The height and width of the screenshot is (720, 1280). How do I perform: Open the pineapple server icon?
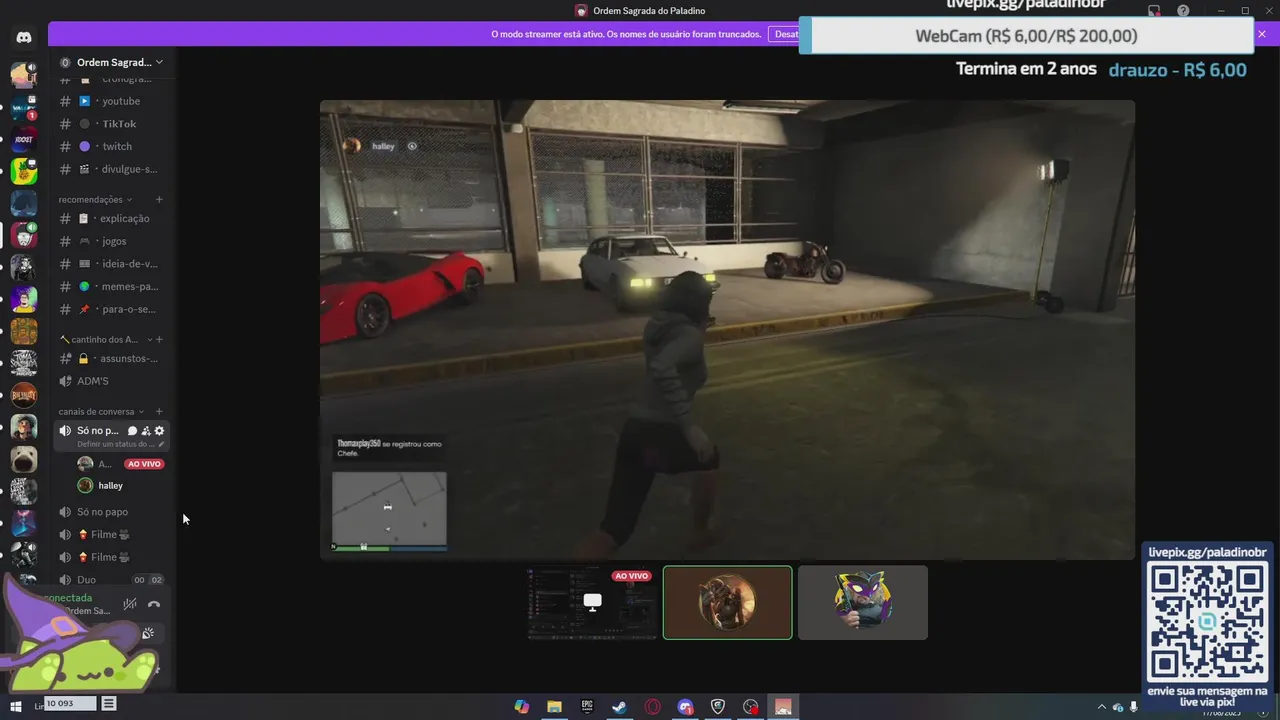(24, 171)
